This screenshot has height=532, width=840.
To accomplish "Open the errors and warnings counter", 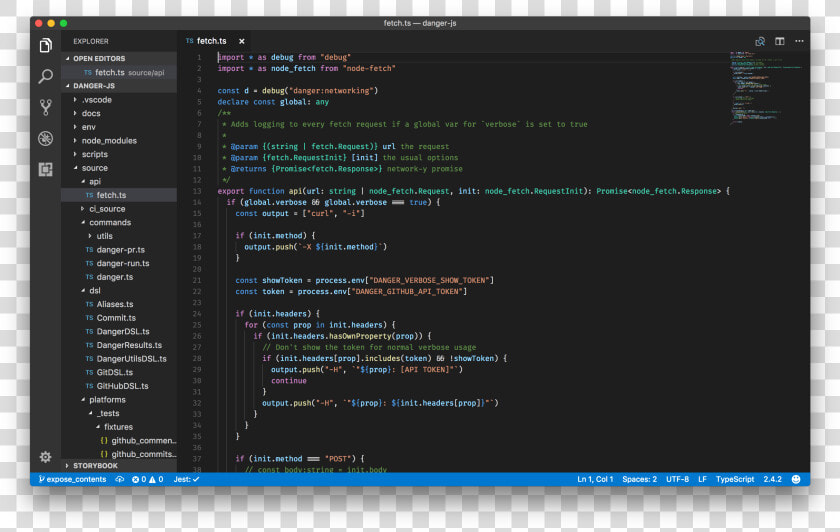I will click(x=147, y=479).
